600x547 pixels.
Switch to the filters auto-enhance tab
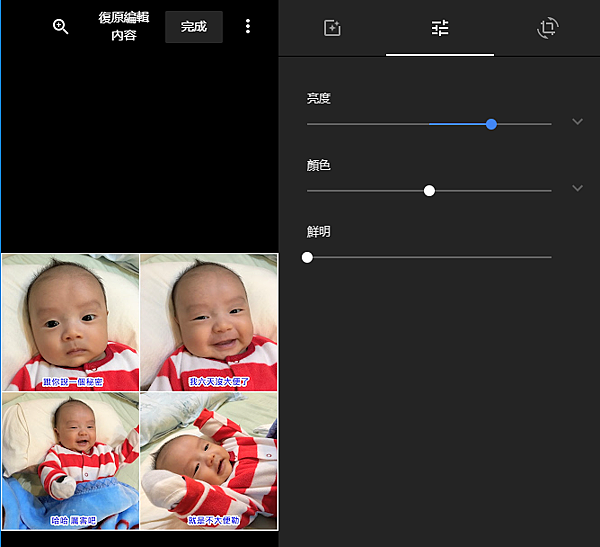332,28
